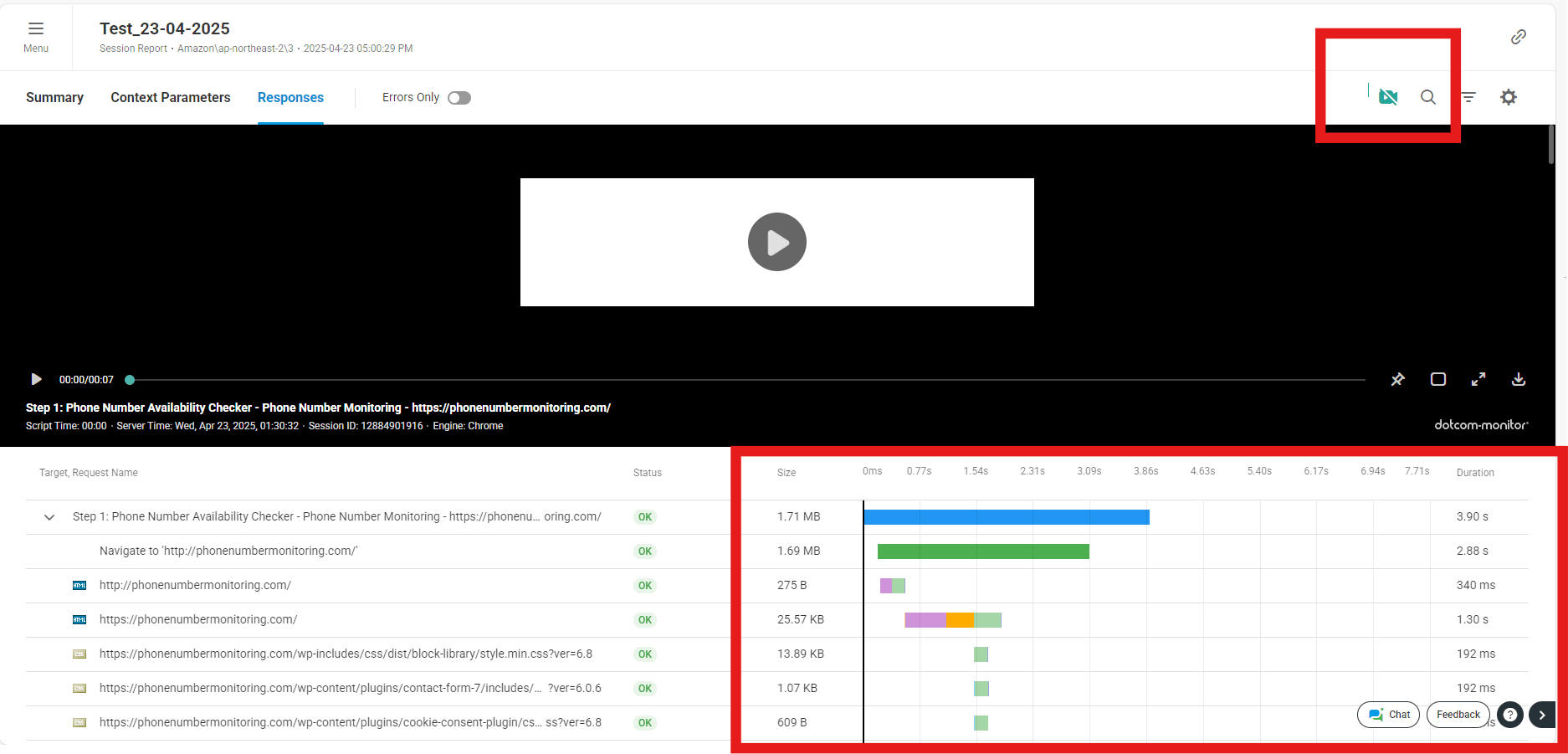This screenshot has height=754, width=1568.
Task: Click the Duration column header
Action: pos(1475,473)
